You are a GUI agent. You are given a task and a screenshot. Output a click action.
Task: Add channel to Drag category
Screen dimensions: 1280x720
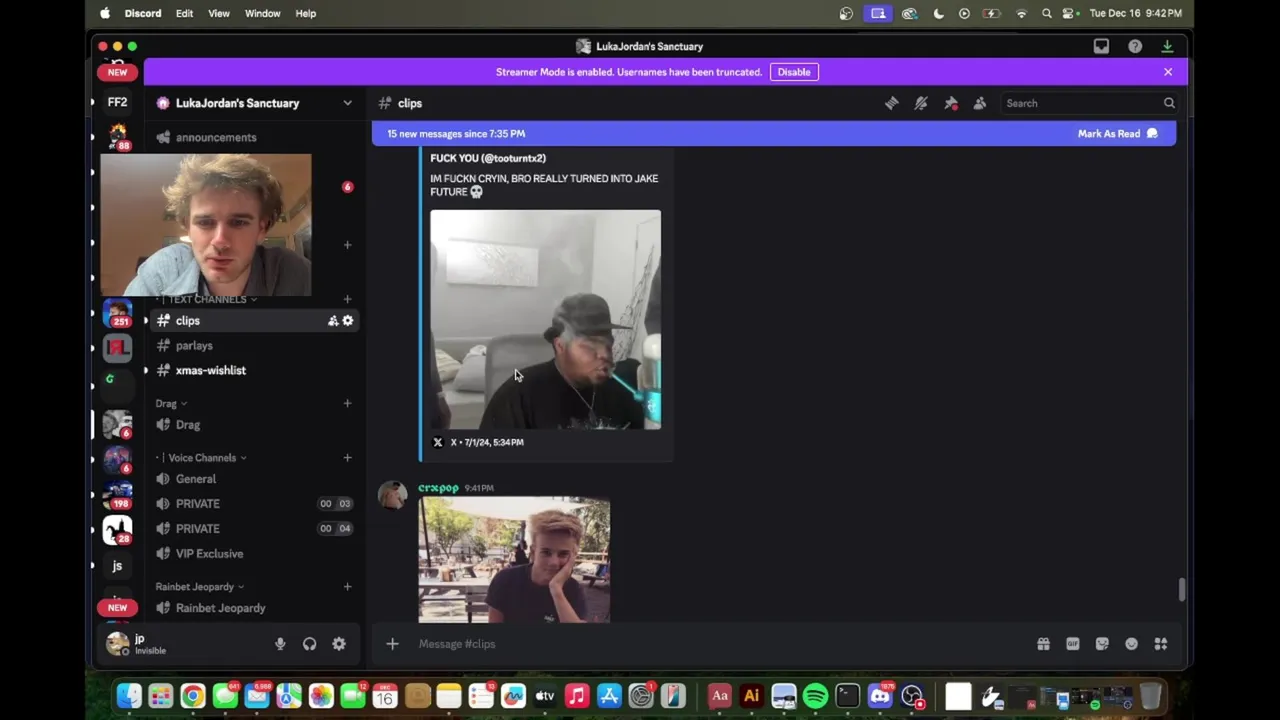click(347, 403)
